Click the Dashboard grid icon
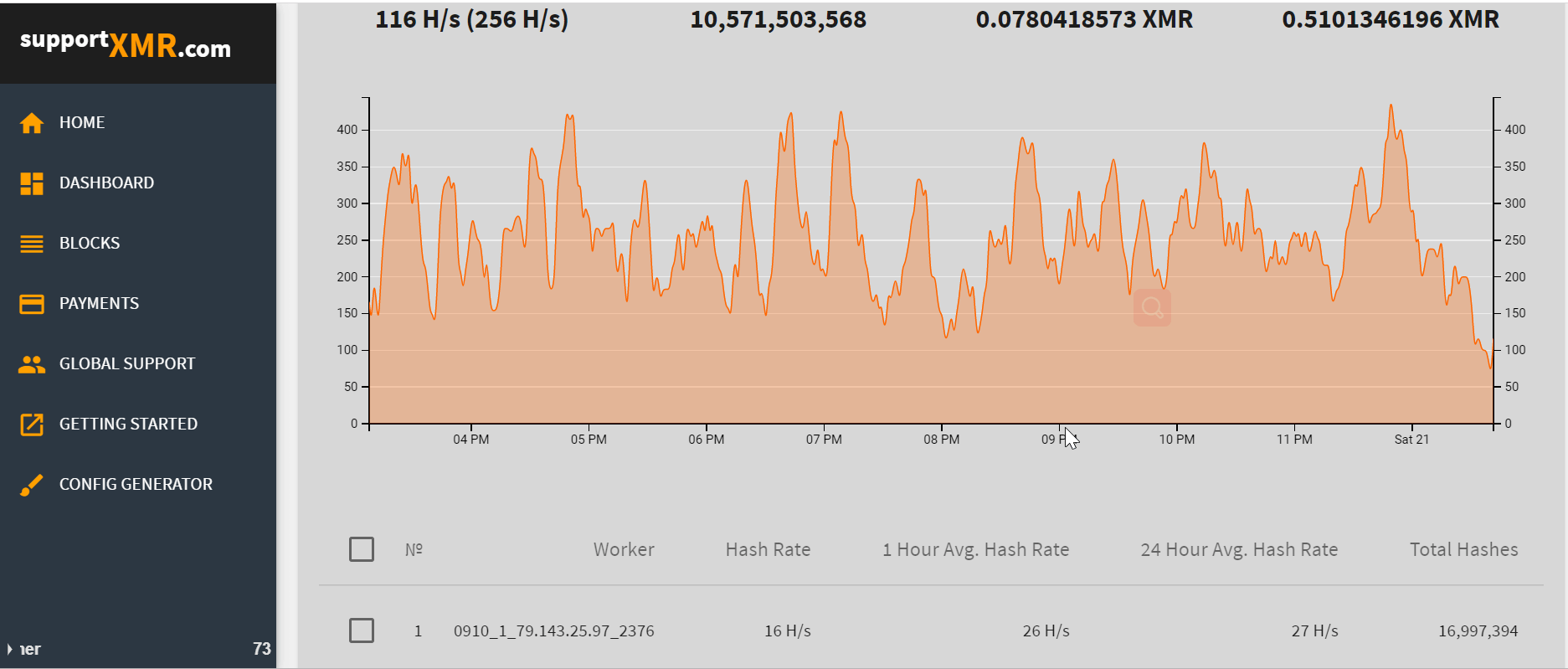1568x669 pixels. [32, 183]
